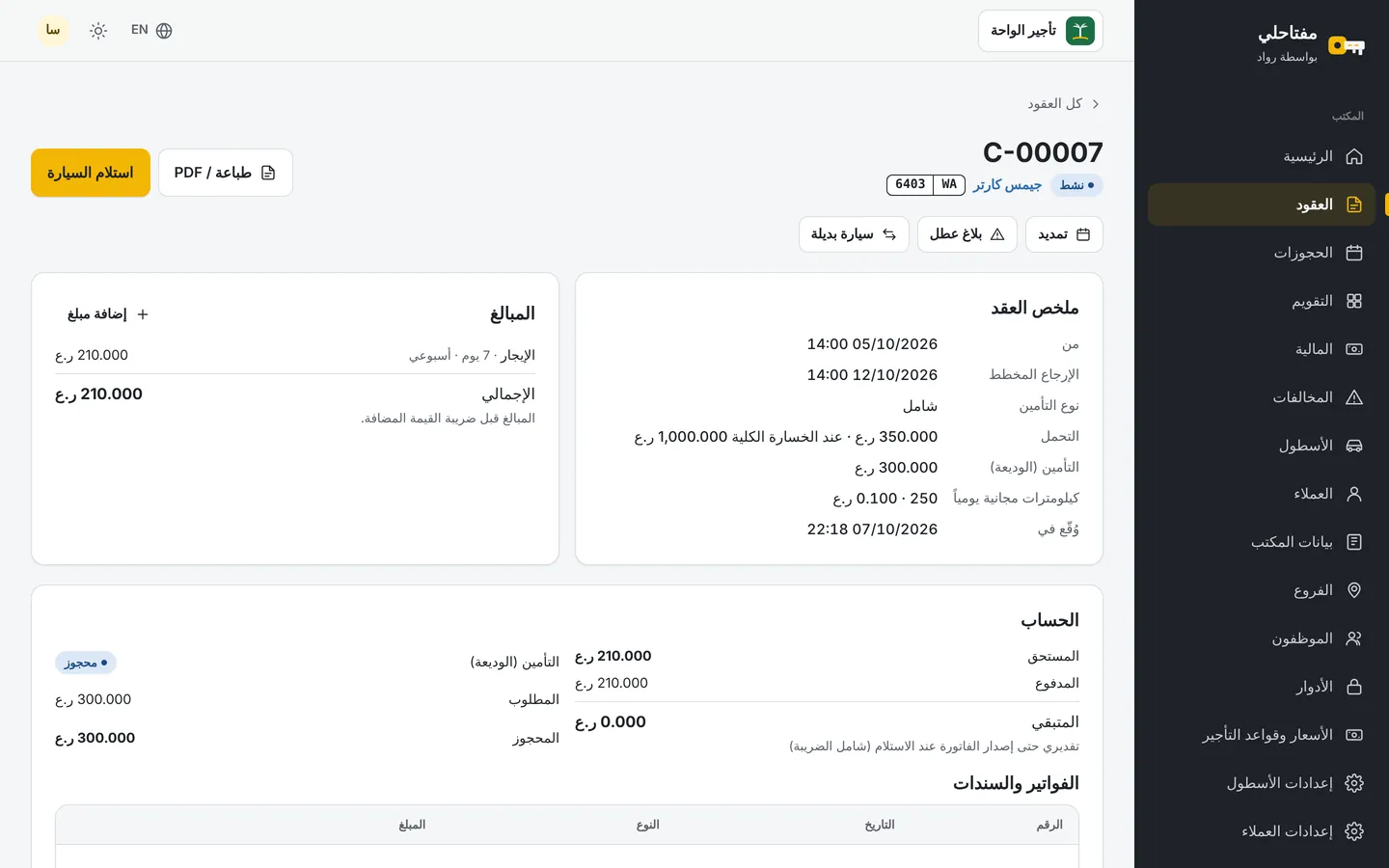Screen dimensions: 1389x868
Task: Click the lock icon beside الأدوار
Action: pos(1354,687)
